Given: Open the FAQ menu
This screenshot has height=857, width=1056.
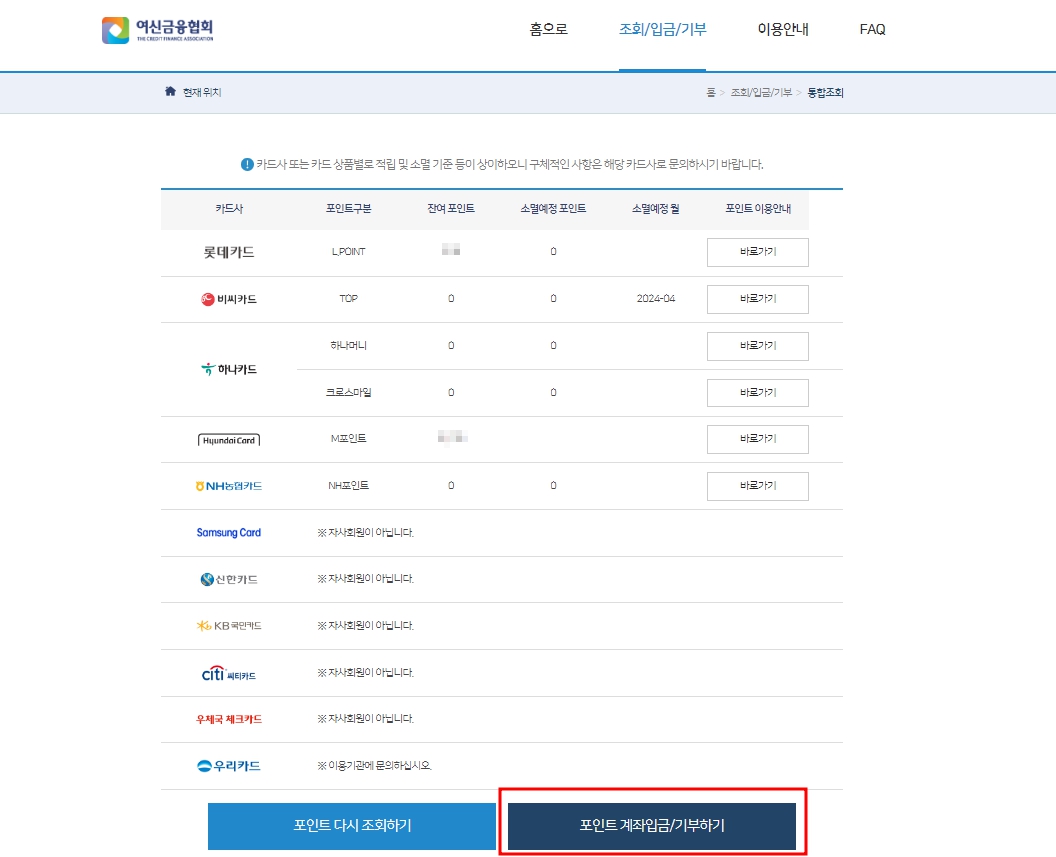Looking at the screenshot, I should click(873, 30).
